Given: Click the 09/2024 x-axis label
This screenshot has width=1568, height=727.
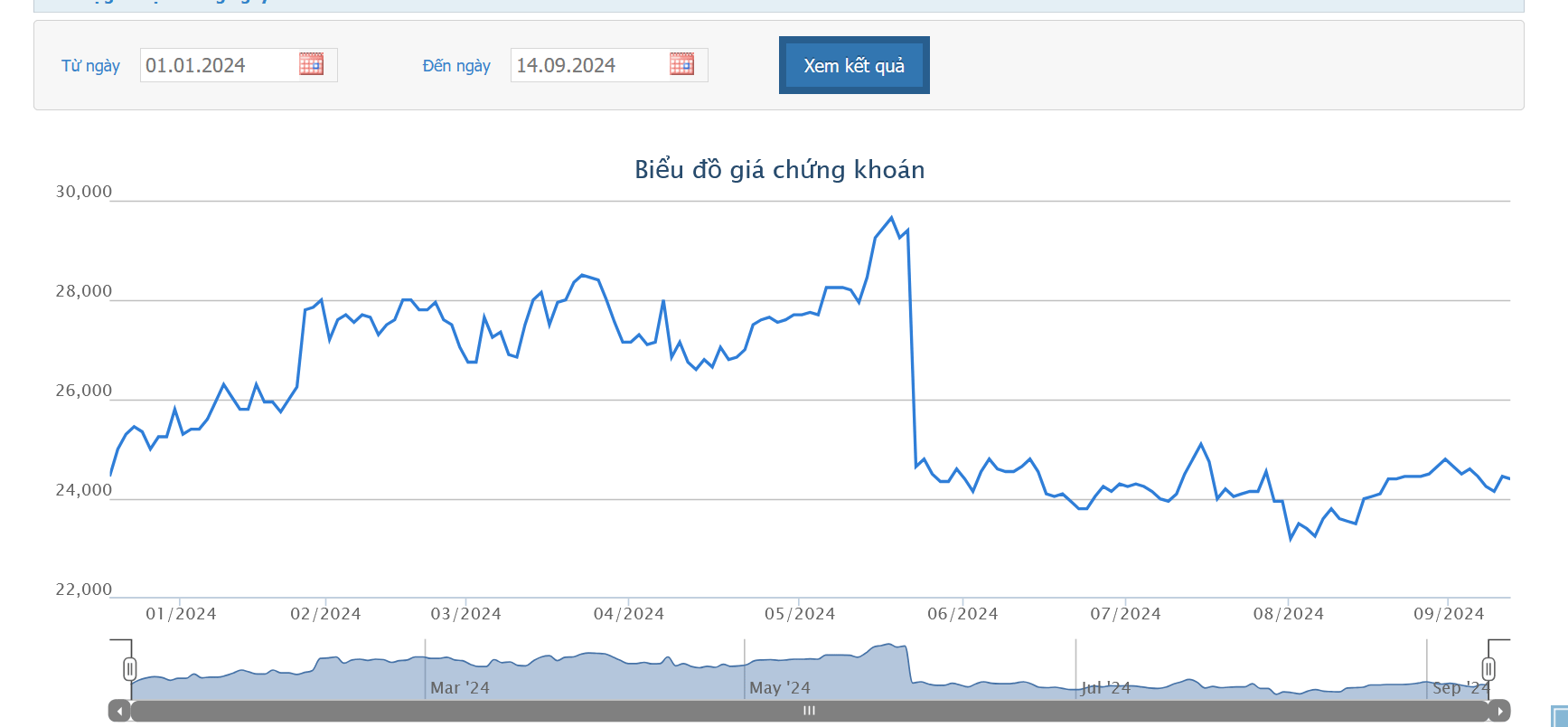Looking at the screenshot, I should pos(1449,614).
